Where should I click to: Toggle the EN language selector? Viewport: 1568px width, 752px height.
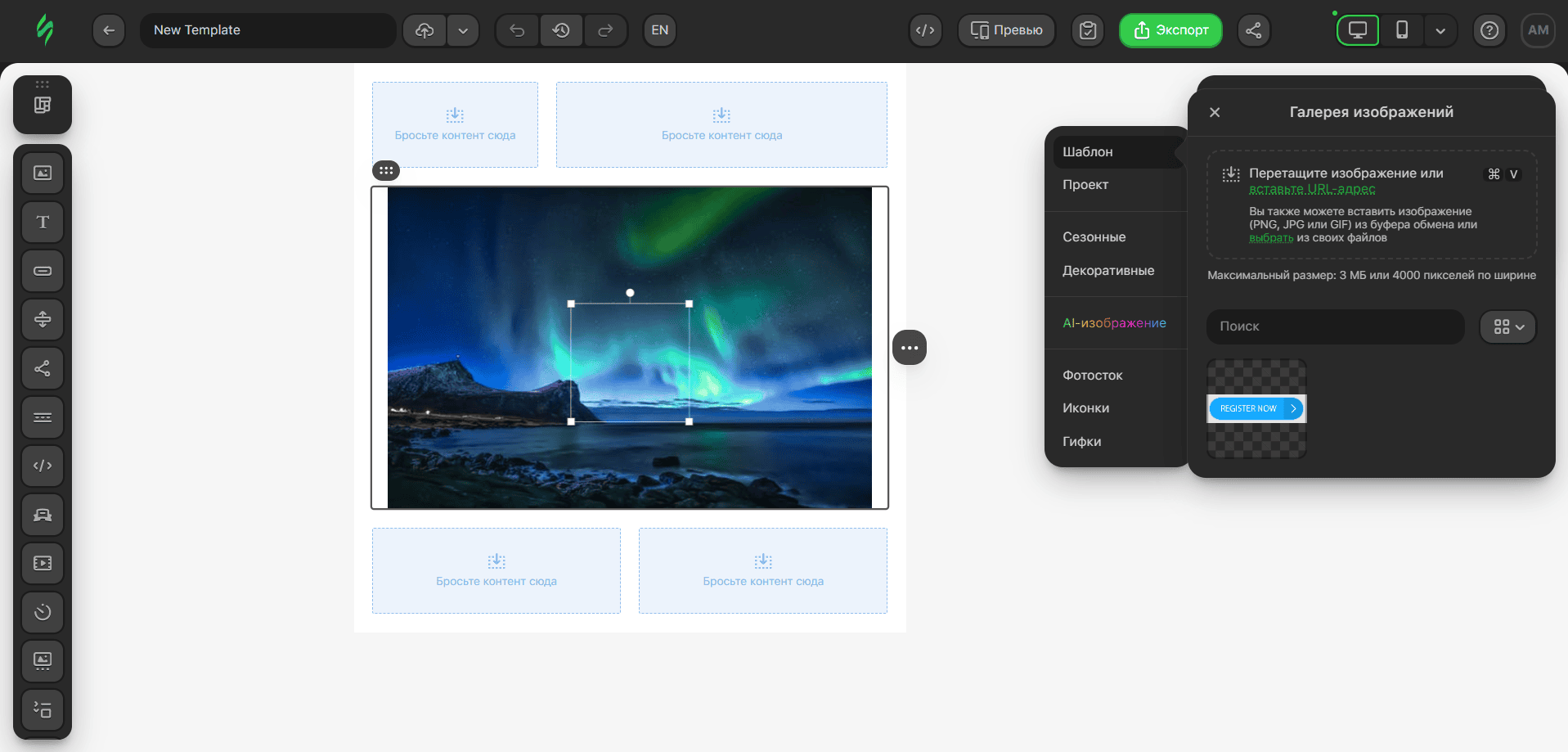point(659,30)
